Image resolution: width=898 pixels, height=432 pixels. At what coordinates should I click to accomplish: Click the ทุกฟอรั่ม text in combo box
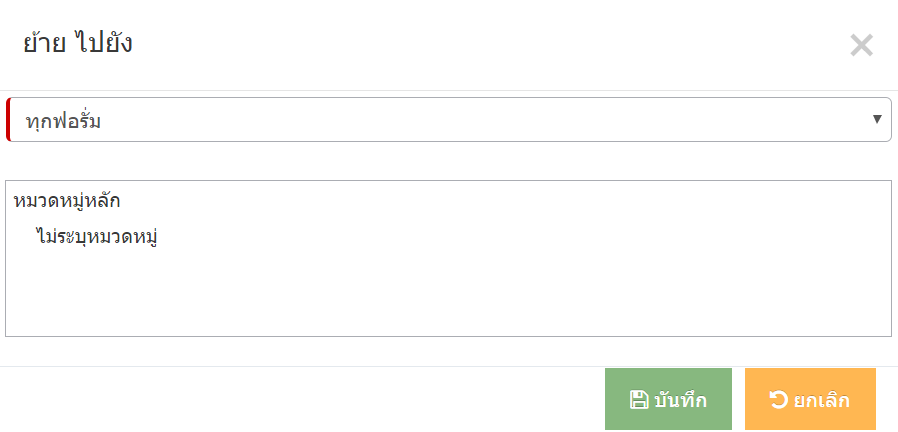point(63,121)
